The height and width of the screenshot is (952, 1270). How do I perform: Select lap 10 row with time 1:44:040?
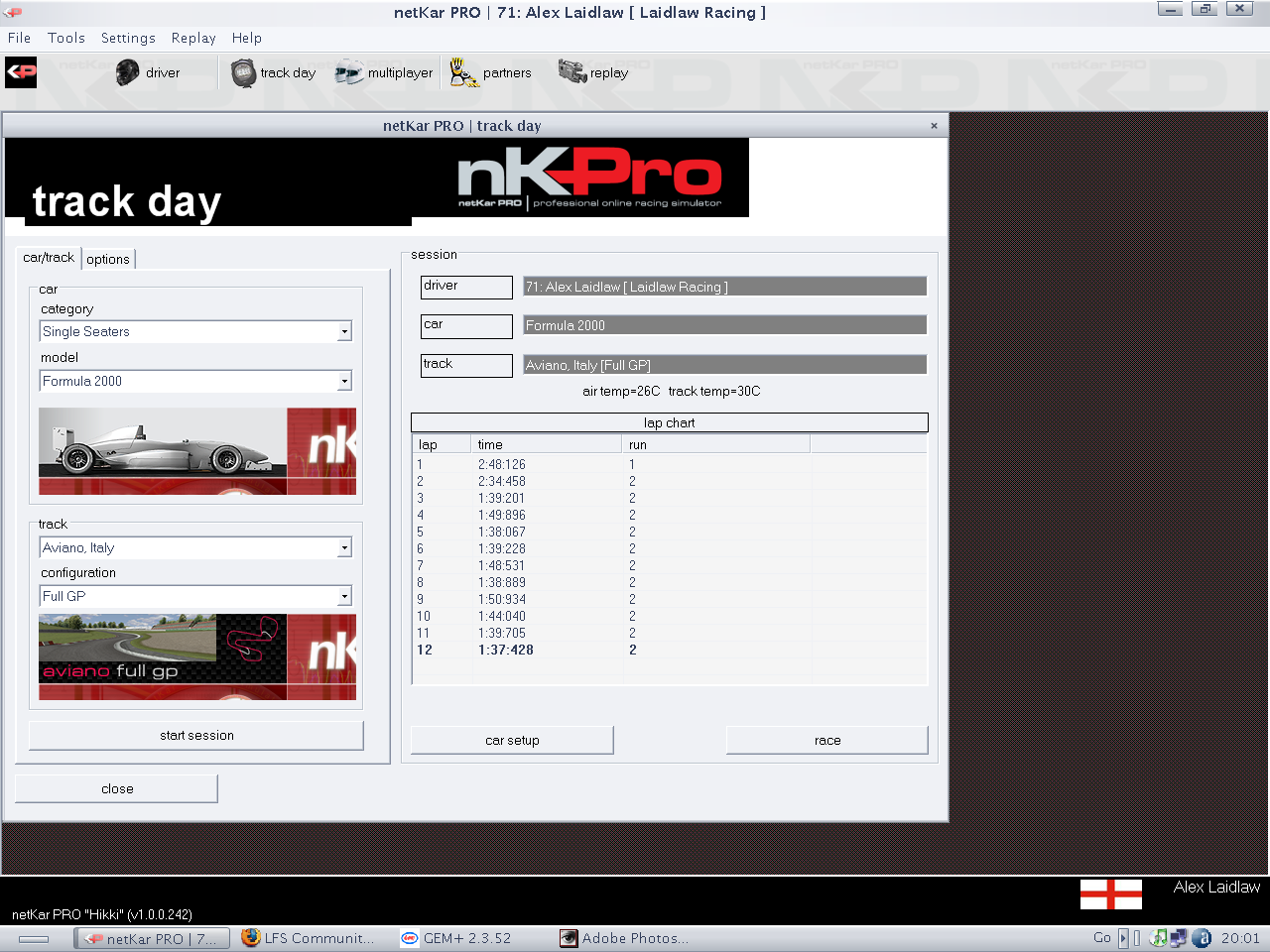pyautogui.click(x=670, y=616)
